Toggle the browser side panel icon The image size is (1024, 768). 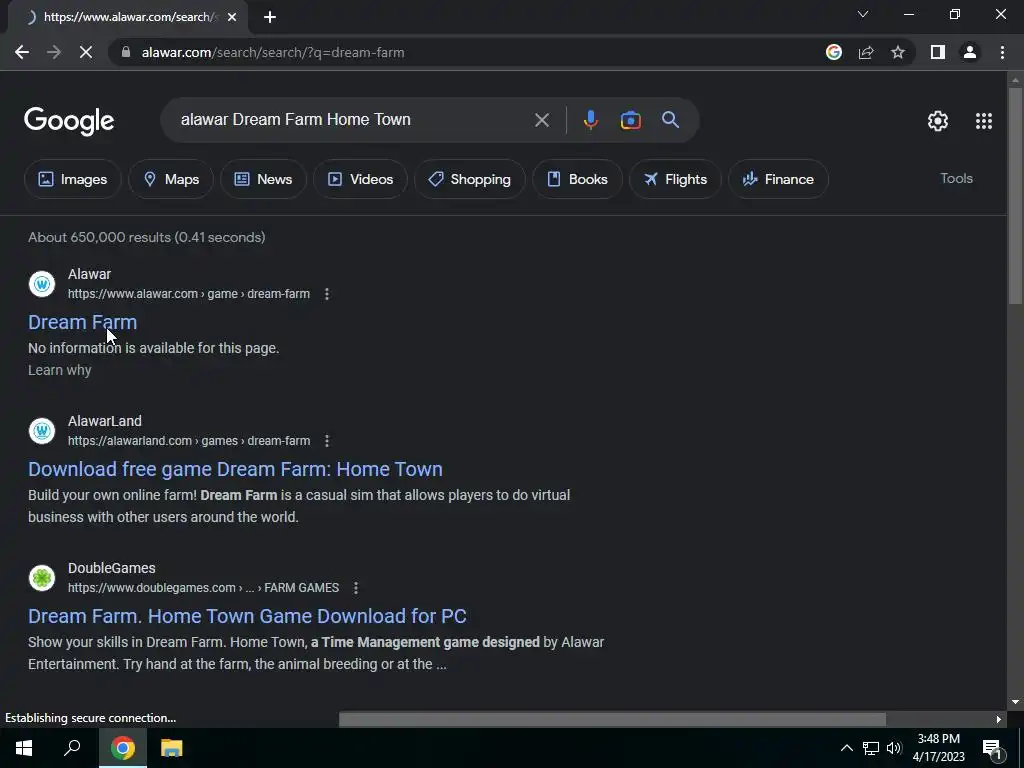pos(938,52)
